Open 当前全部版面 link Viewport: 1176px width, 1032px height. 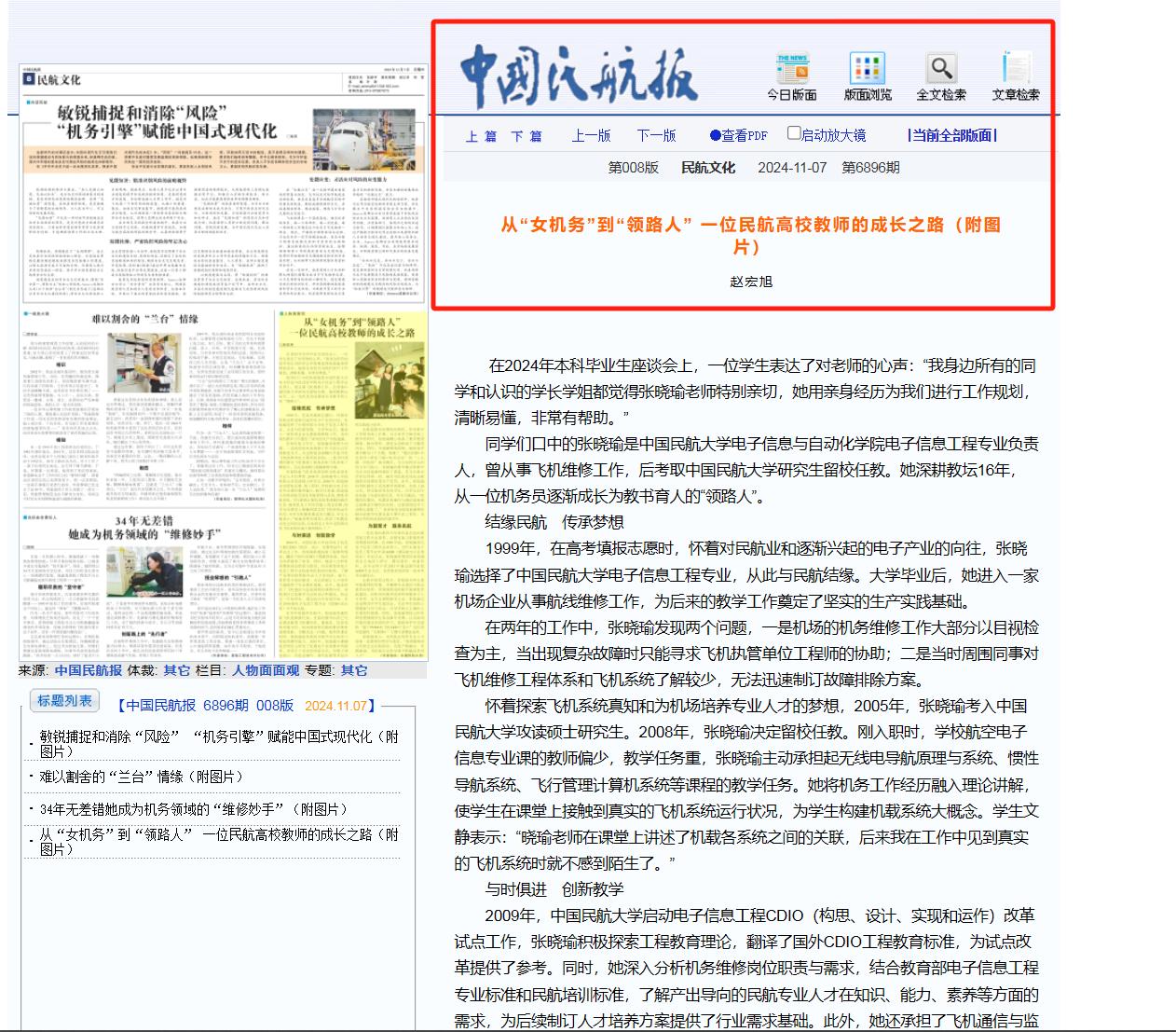point(951,135)
